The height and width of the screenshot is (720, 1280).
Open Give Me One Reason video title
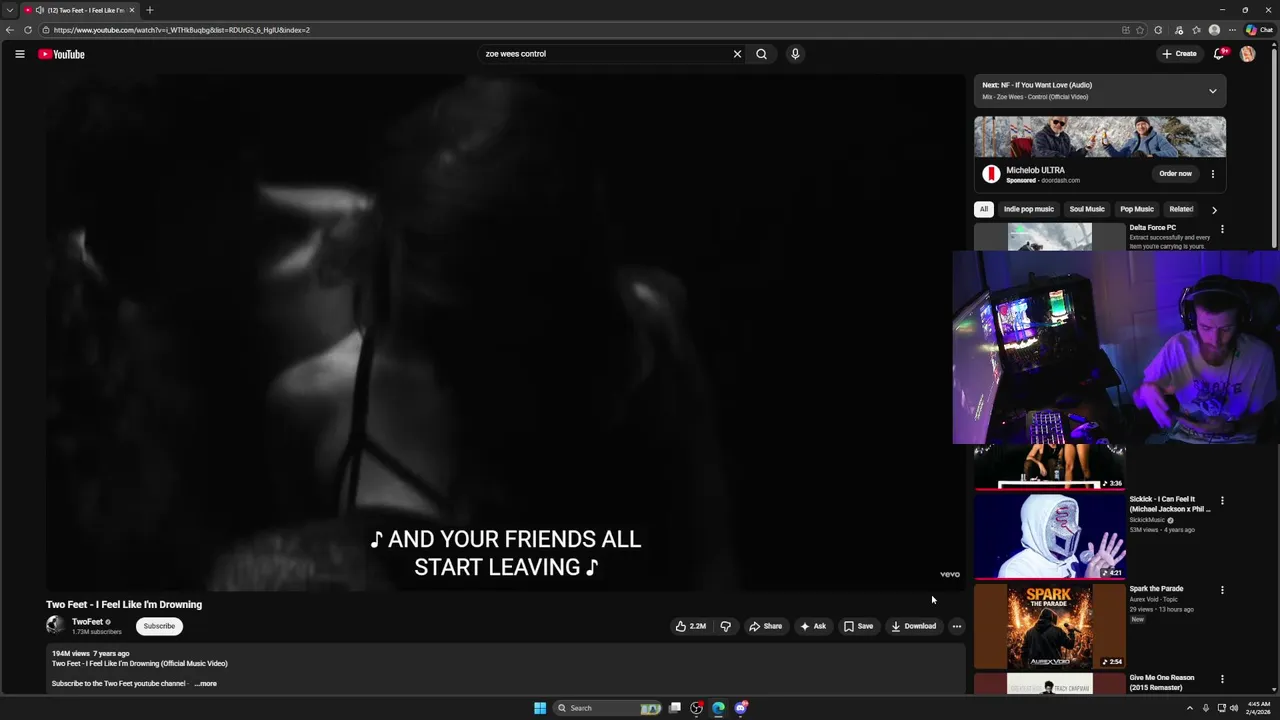pyautogui.click(x=1162, y=683)
